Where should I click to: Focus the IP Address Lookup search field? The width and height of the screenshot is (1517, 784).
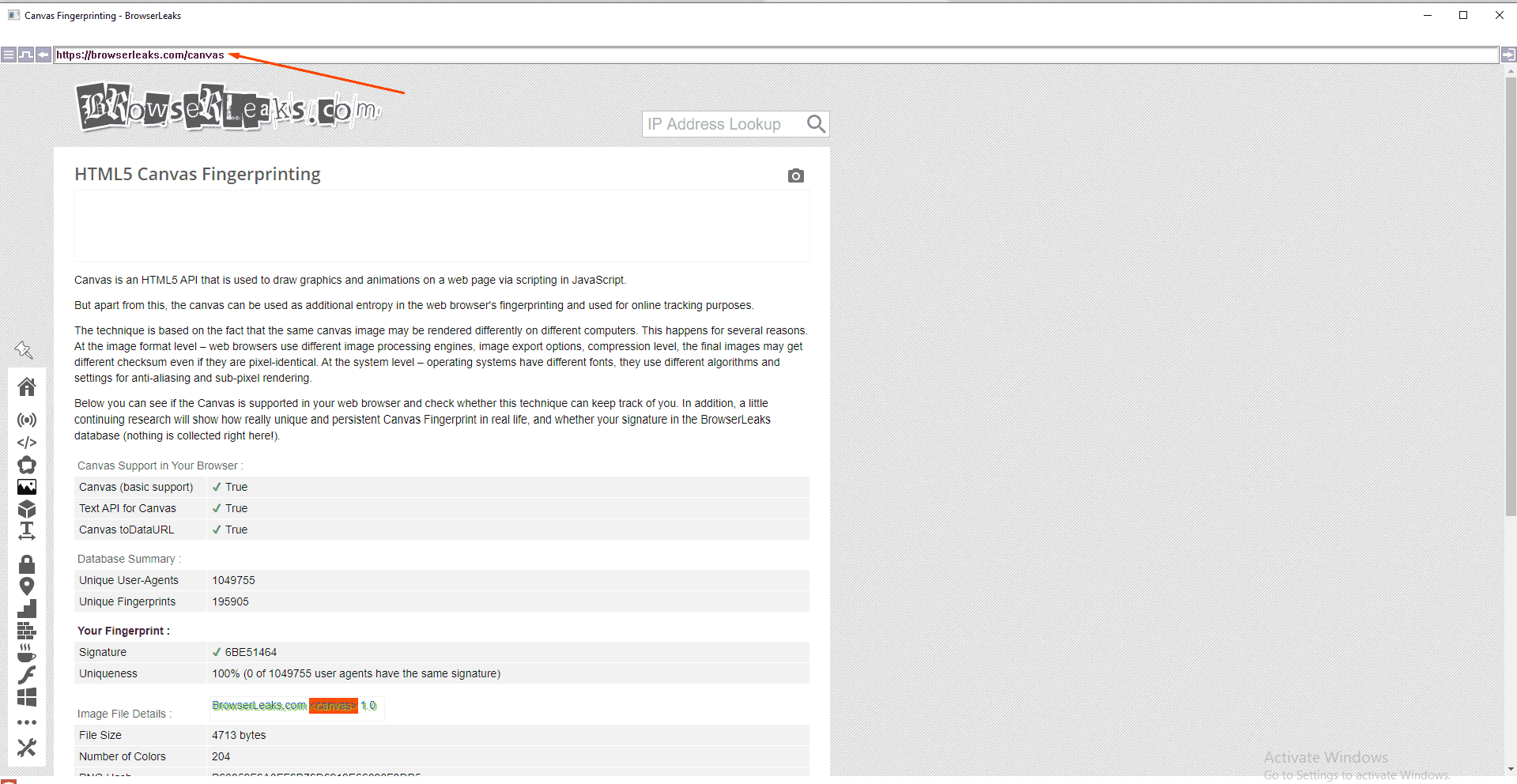(723, 124)
